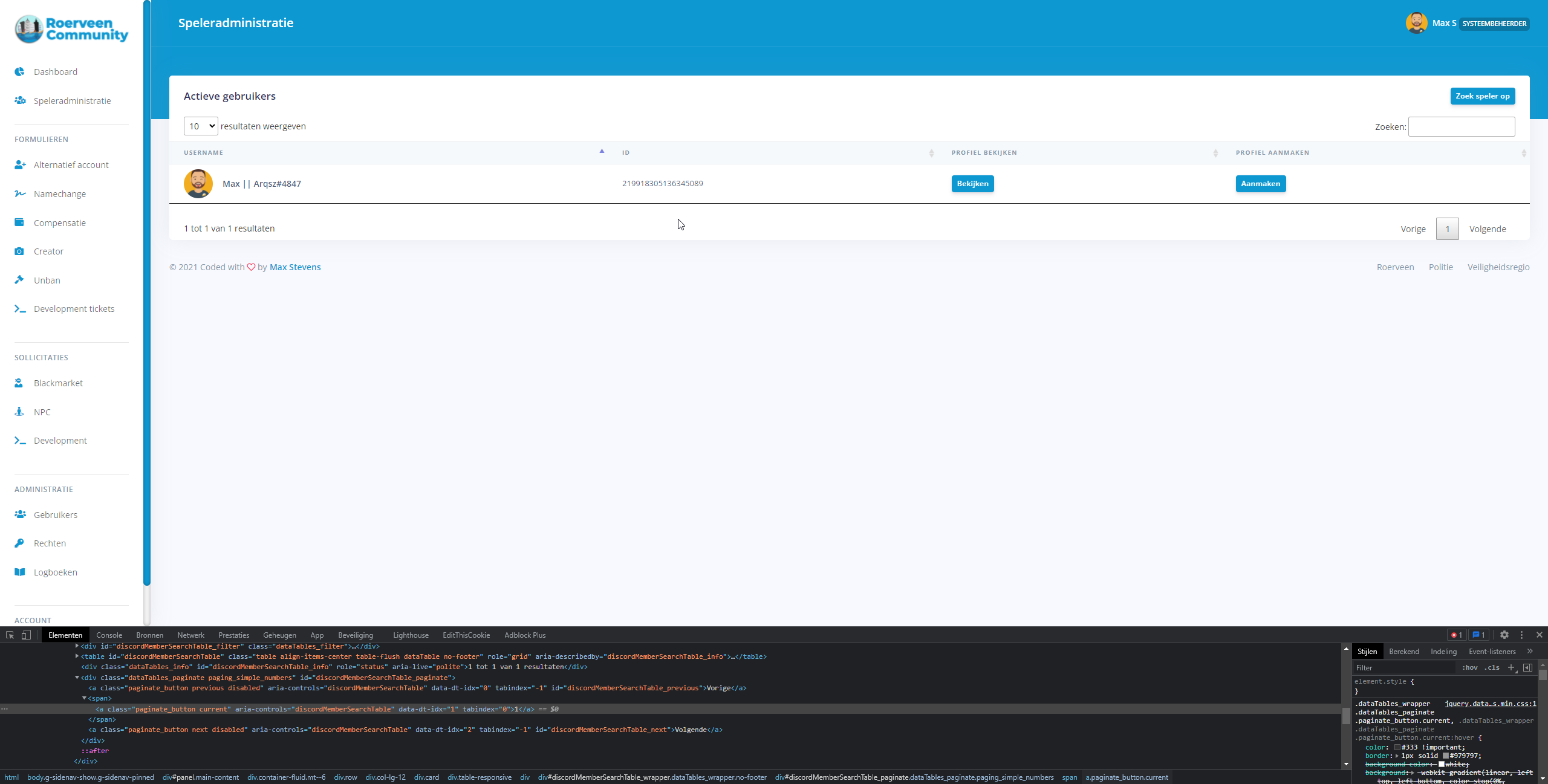The width and height of the screenshot is (1548, 784).
Task: Open DevTools settings gear
Action: [x=1504, y=635]
